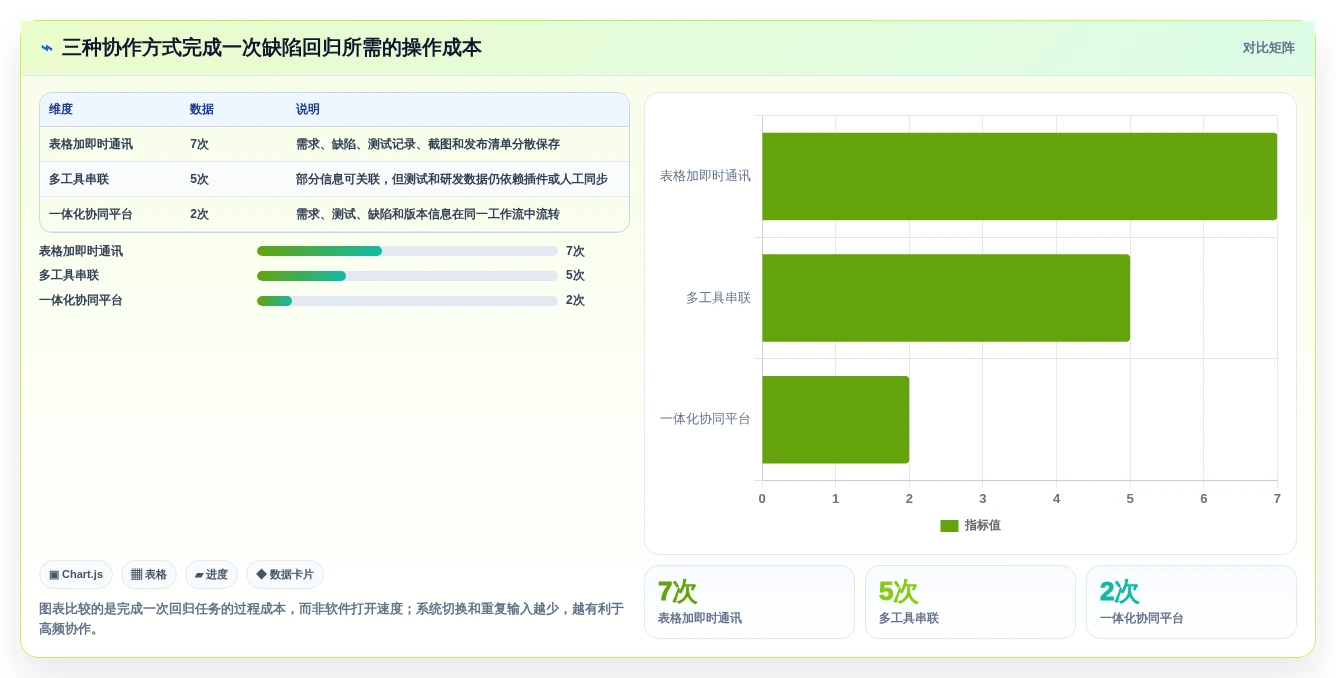Click the 5次 cell in the table
The height and width of the screenshot is (678, 1336).
tap(199, 179)
